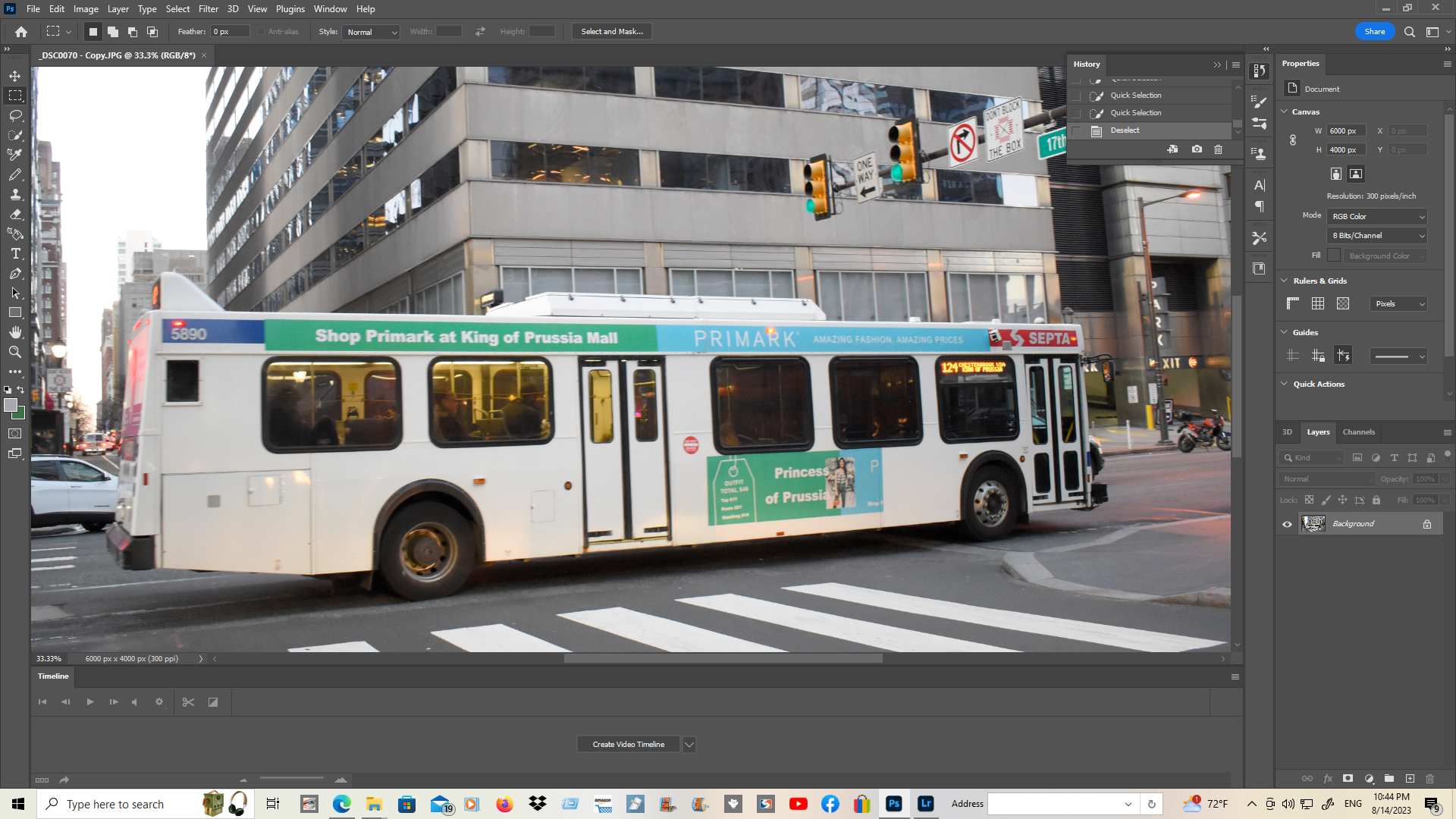Select the Hand tool
This screenshot has width=1456, height=819.
tap(15, 332)
